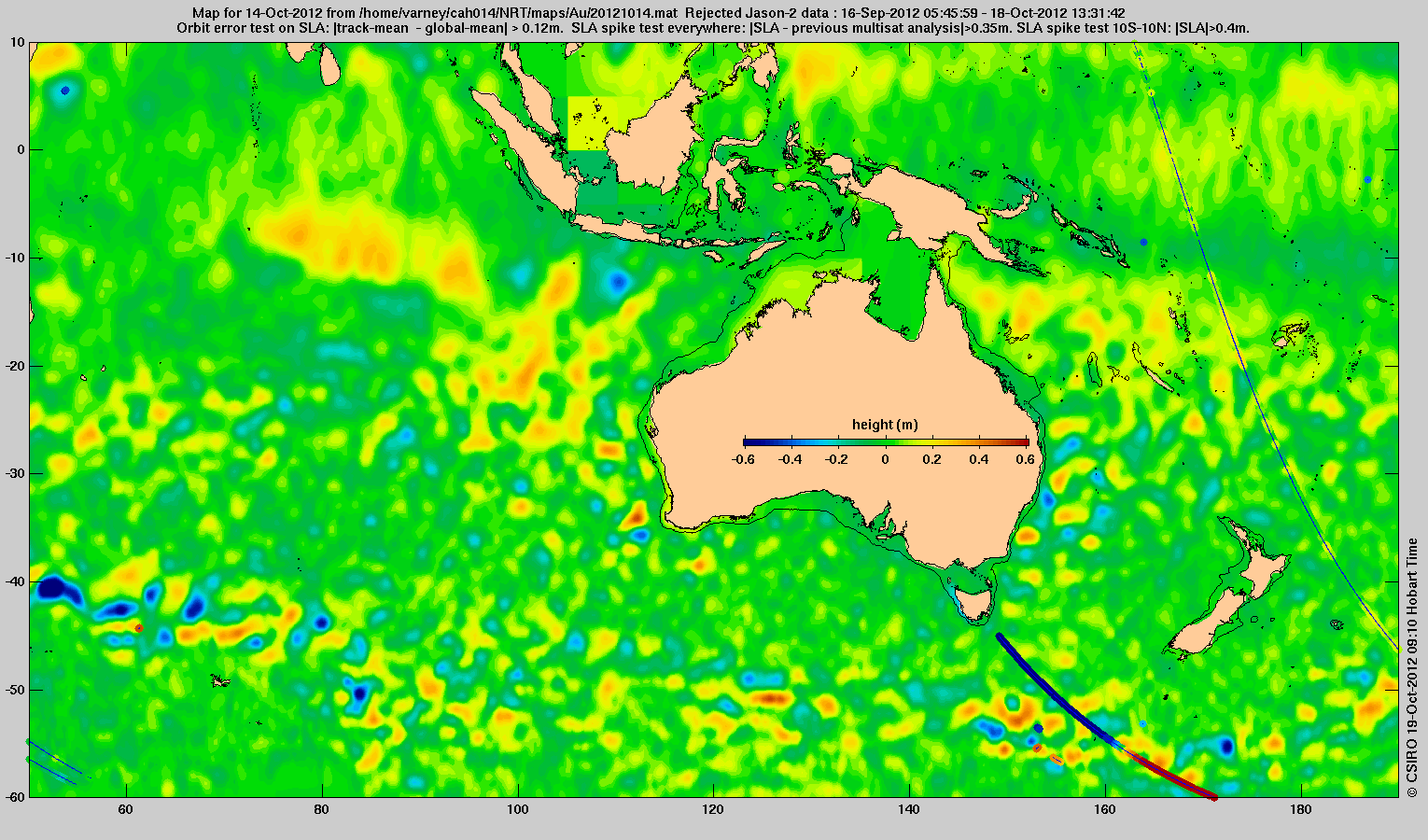
Task: Click the -20 latitude axis label
Action: pyautogui.click(x=15, y=366)
